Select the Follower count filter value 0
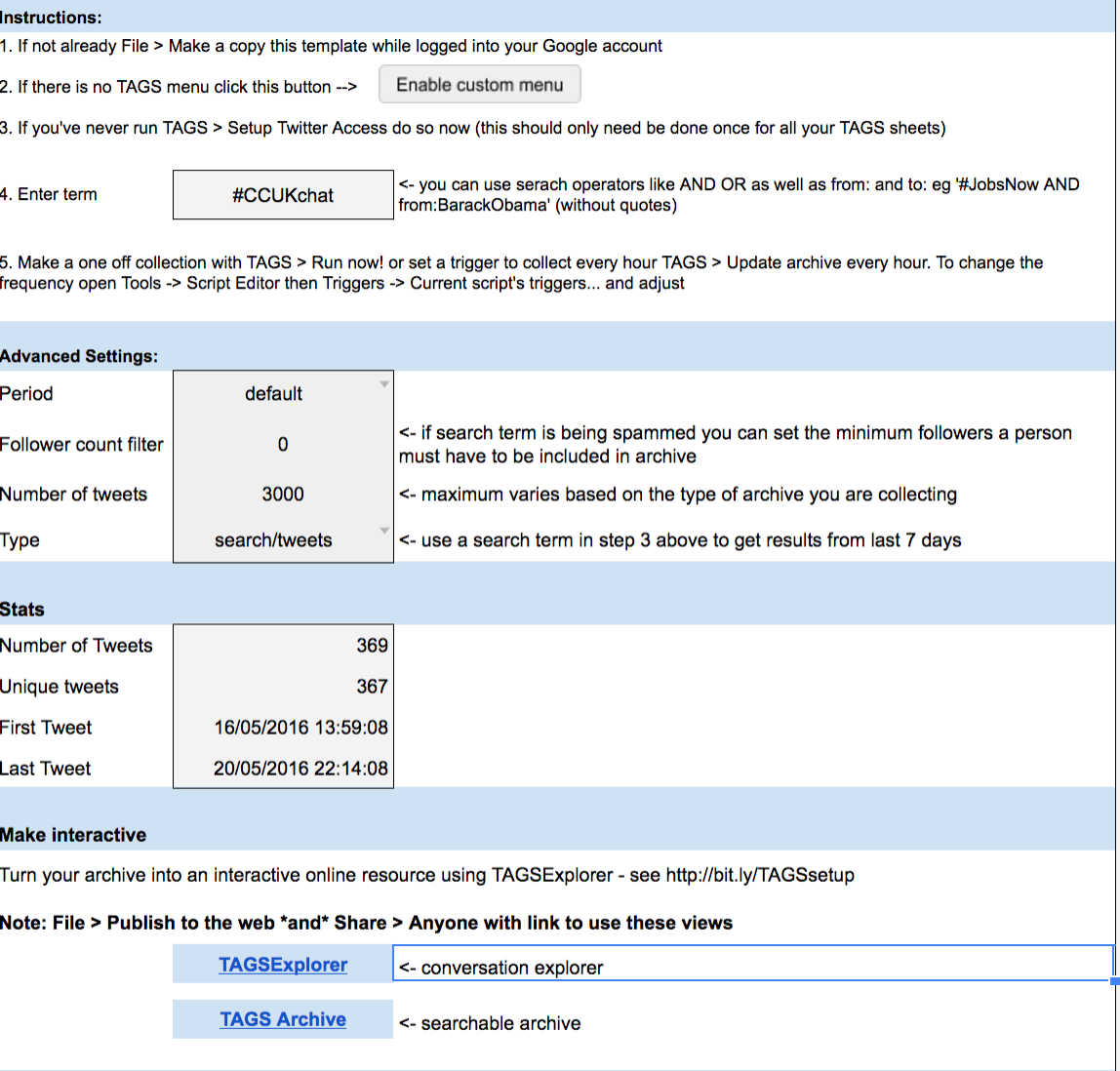The height and width of the screenshot is (1071, 1120). [x=283, y=444]
